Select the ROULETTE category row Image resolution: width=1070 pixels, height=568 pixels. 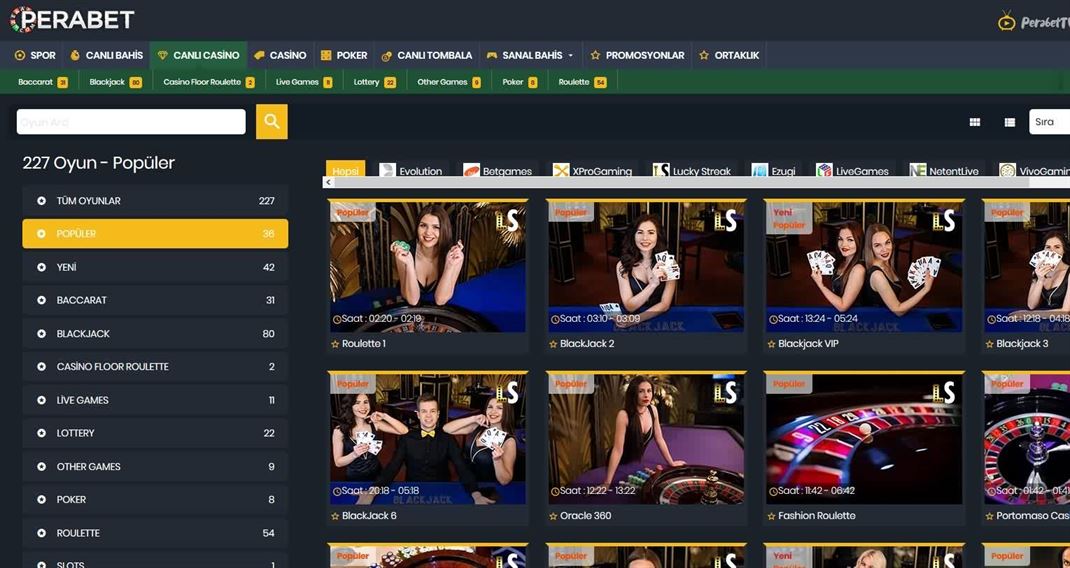pos(155,533)
